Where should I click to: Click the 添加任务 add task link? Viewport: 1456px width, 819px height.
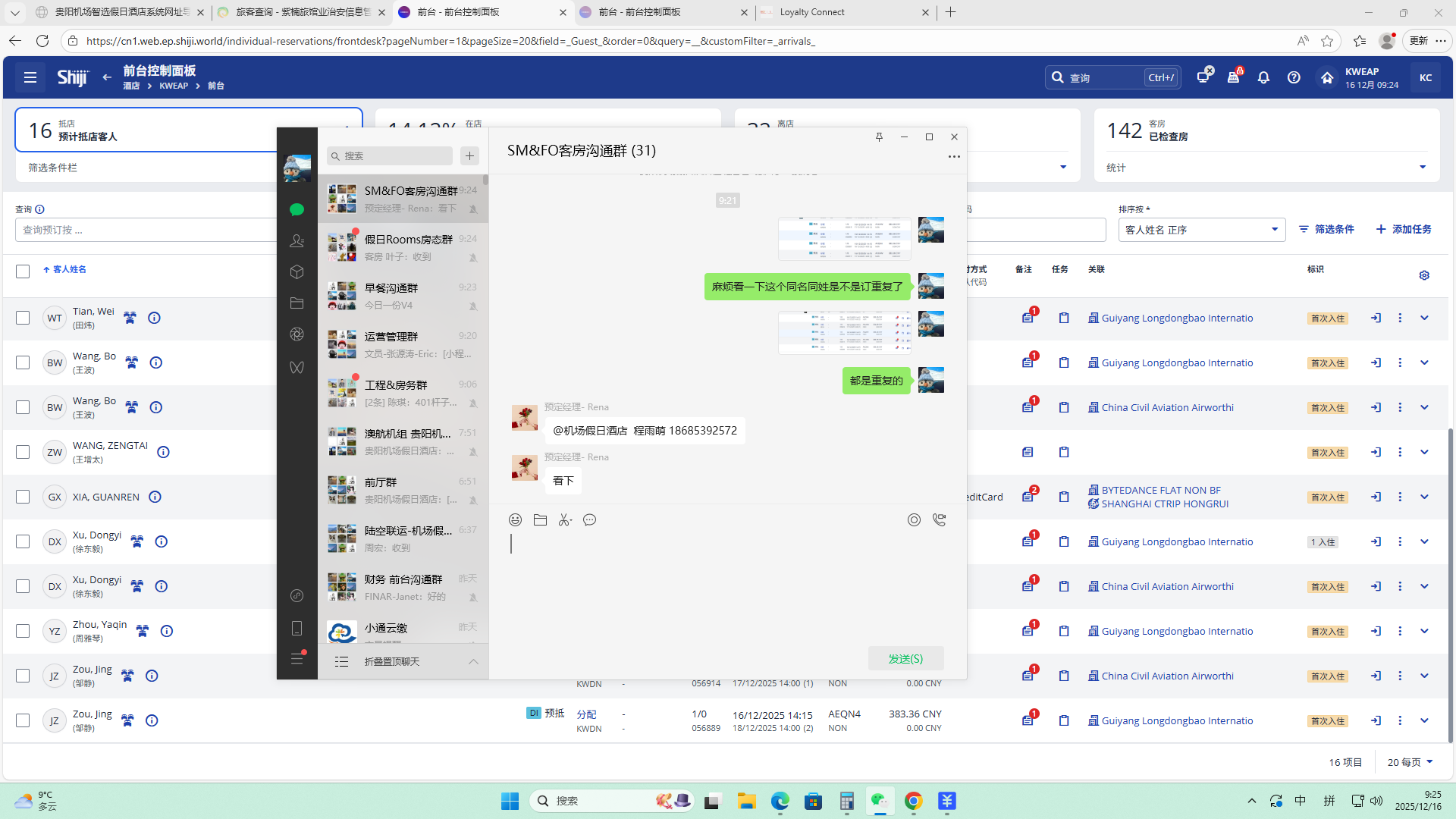pos(1404,229)
